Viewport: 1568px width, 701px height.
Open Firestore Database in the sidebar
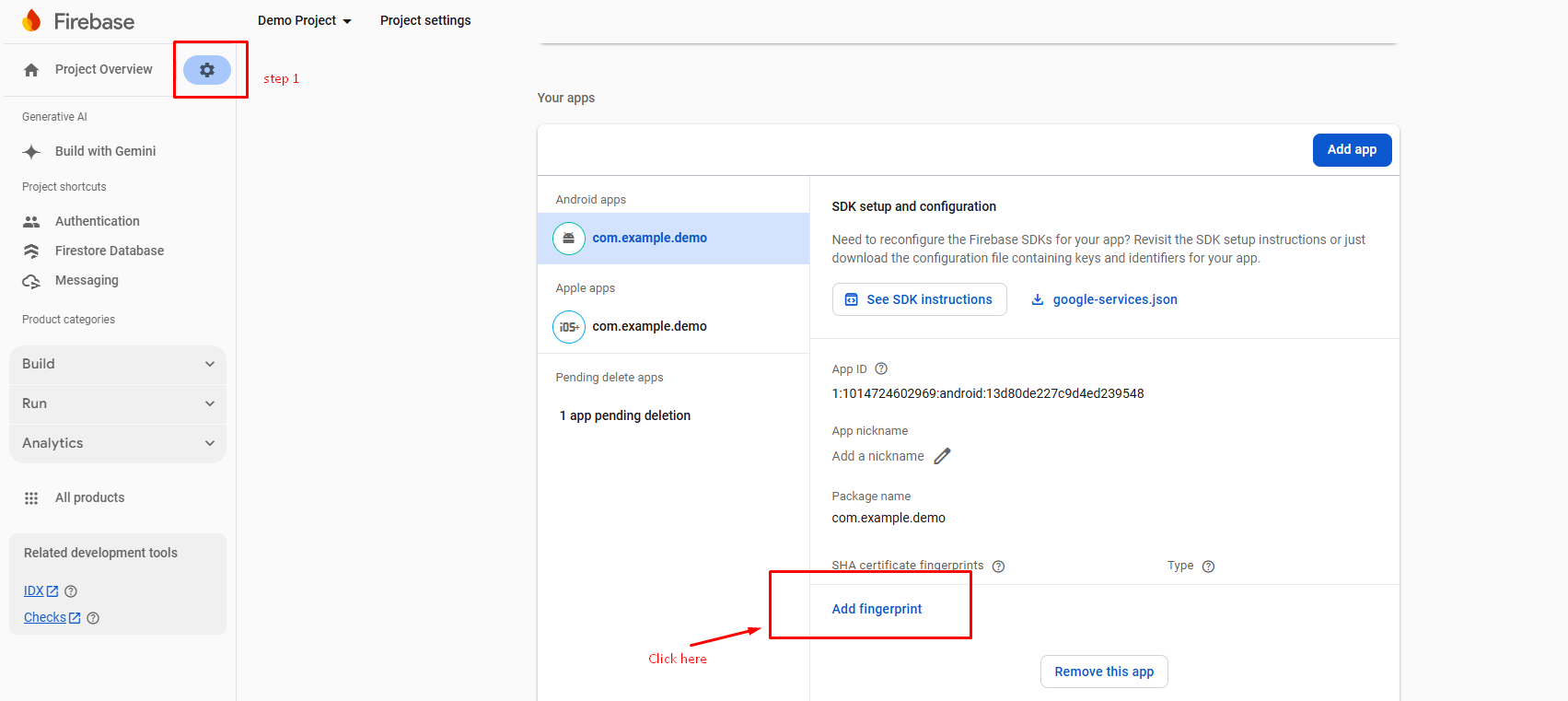coord(109,251)
